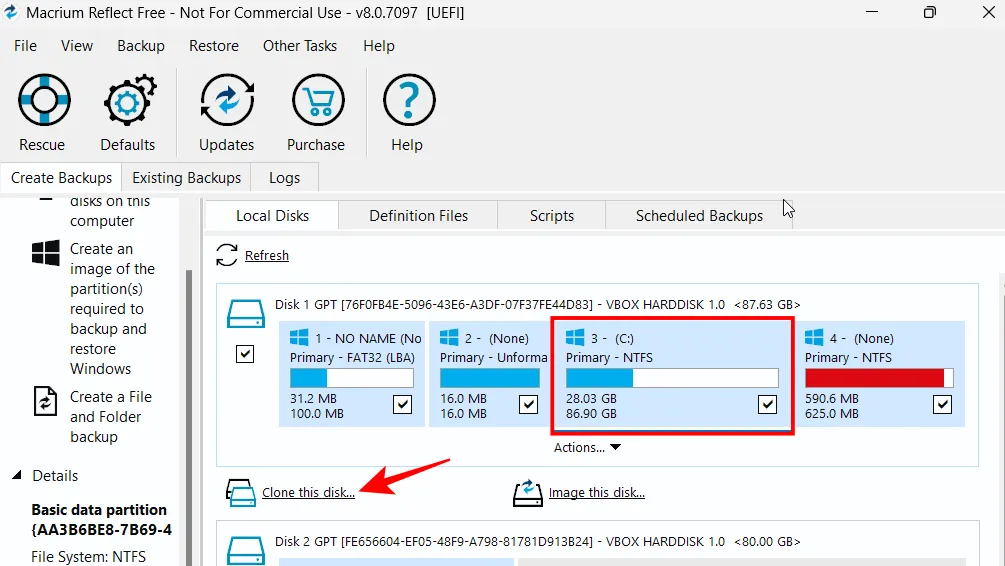This screenshot has height=566, width=1005.
Task: Click partition 1 FAT32 usage bar
Action: pyautogui.click(x=352, y=378)
